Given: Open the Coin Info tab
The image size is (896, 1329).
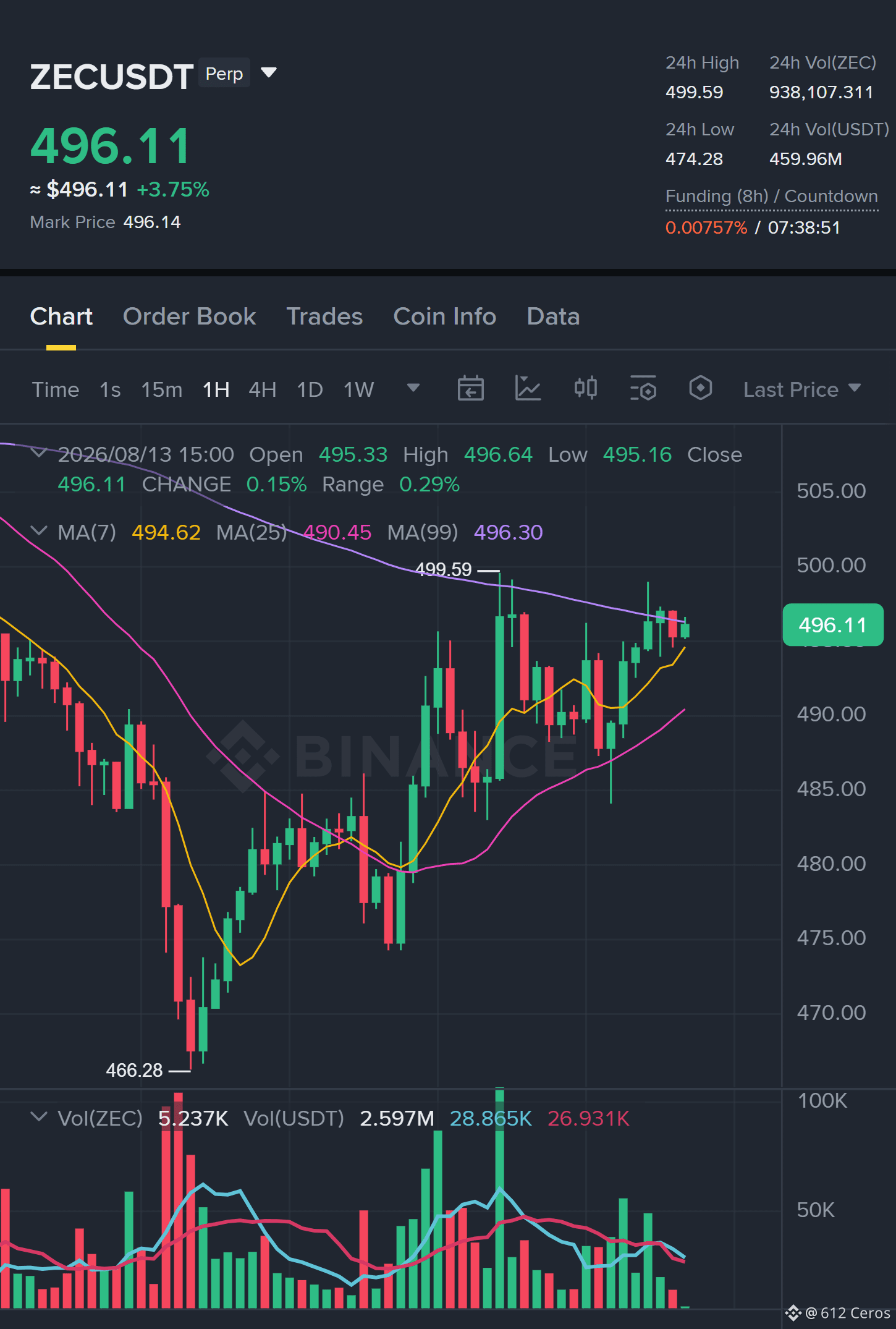Looking at the screenshot, I should [x=445, y=316].
